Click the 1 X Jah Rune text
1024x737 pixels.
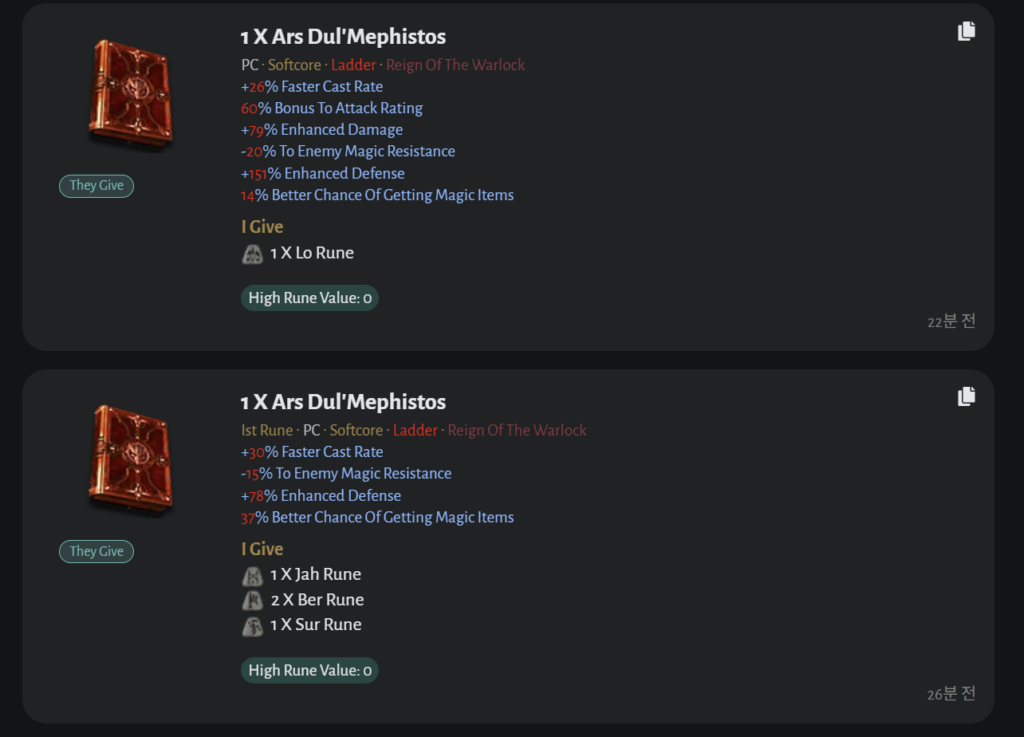coord(315,575)
